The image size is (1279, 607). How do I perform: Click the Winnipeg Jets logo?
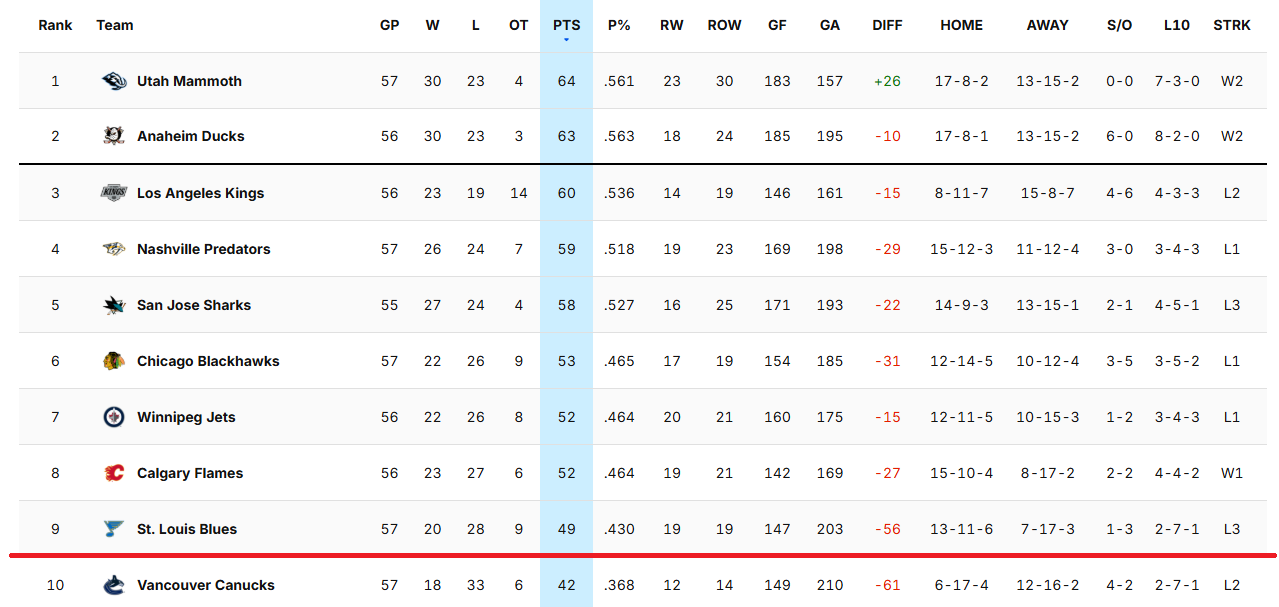114,417
